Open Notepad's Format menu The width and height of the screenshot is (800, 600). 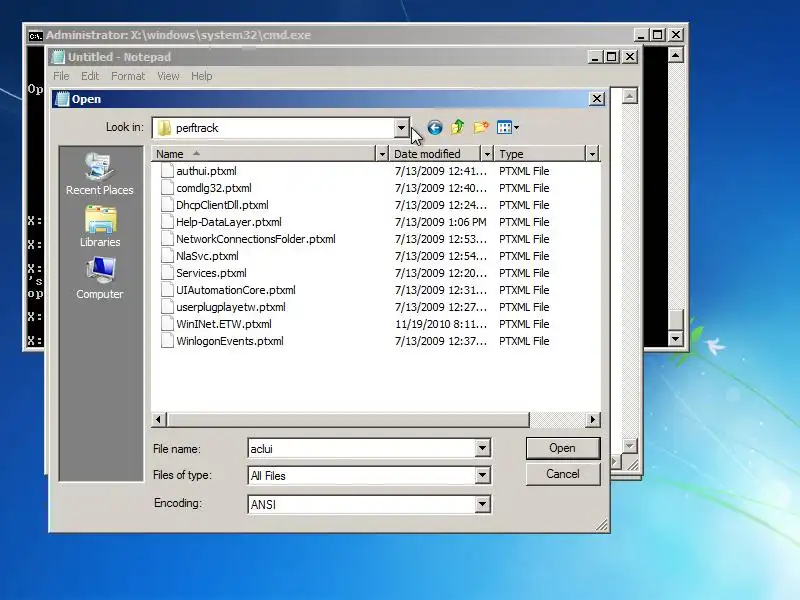tap(128, 76)
